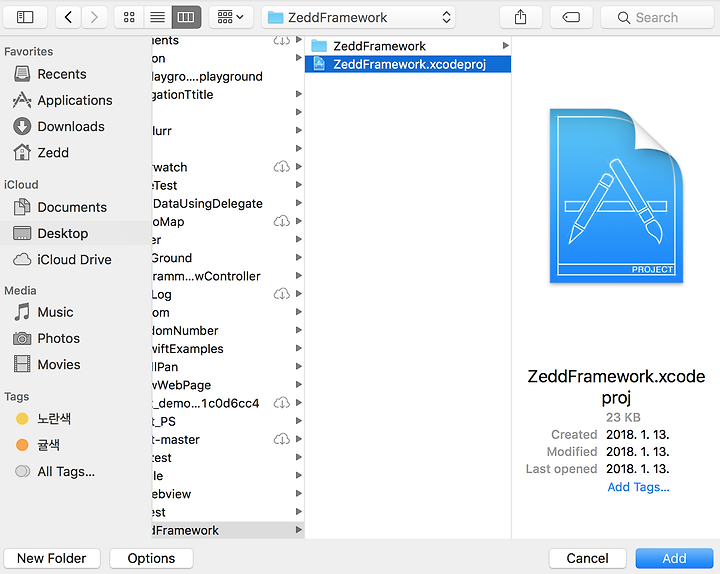
Task: Expand the lurr folder arrow
Action: 298,130
